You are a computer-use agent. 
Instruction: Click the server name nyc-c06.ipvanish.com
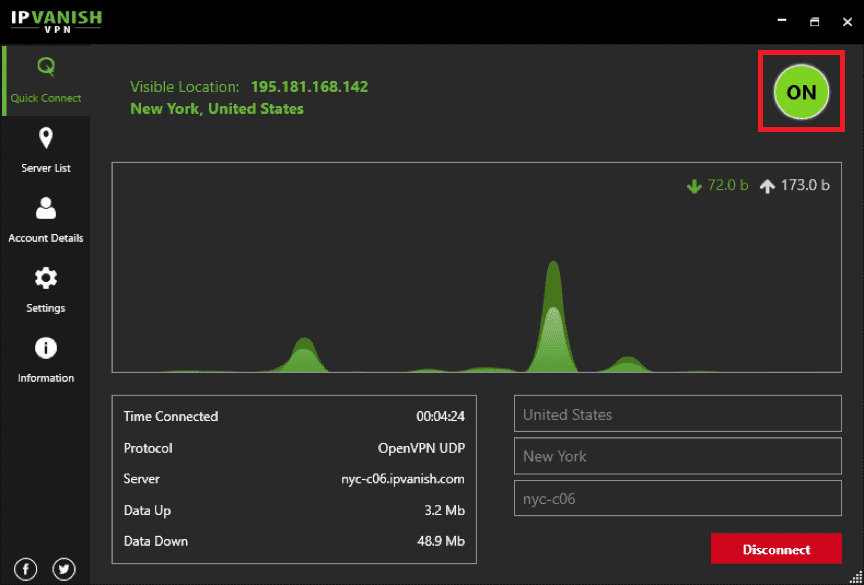click(x=403, y=479)
